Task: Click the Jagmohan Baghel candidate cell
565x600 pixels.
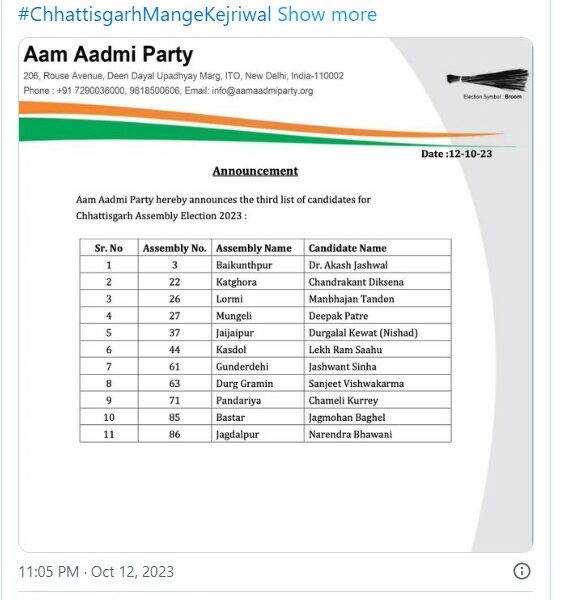Action: pos(378,417)
